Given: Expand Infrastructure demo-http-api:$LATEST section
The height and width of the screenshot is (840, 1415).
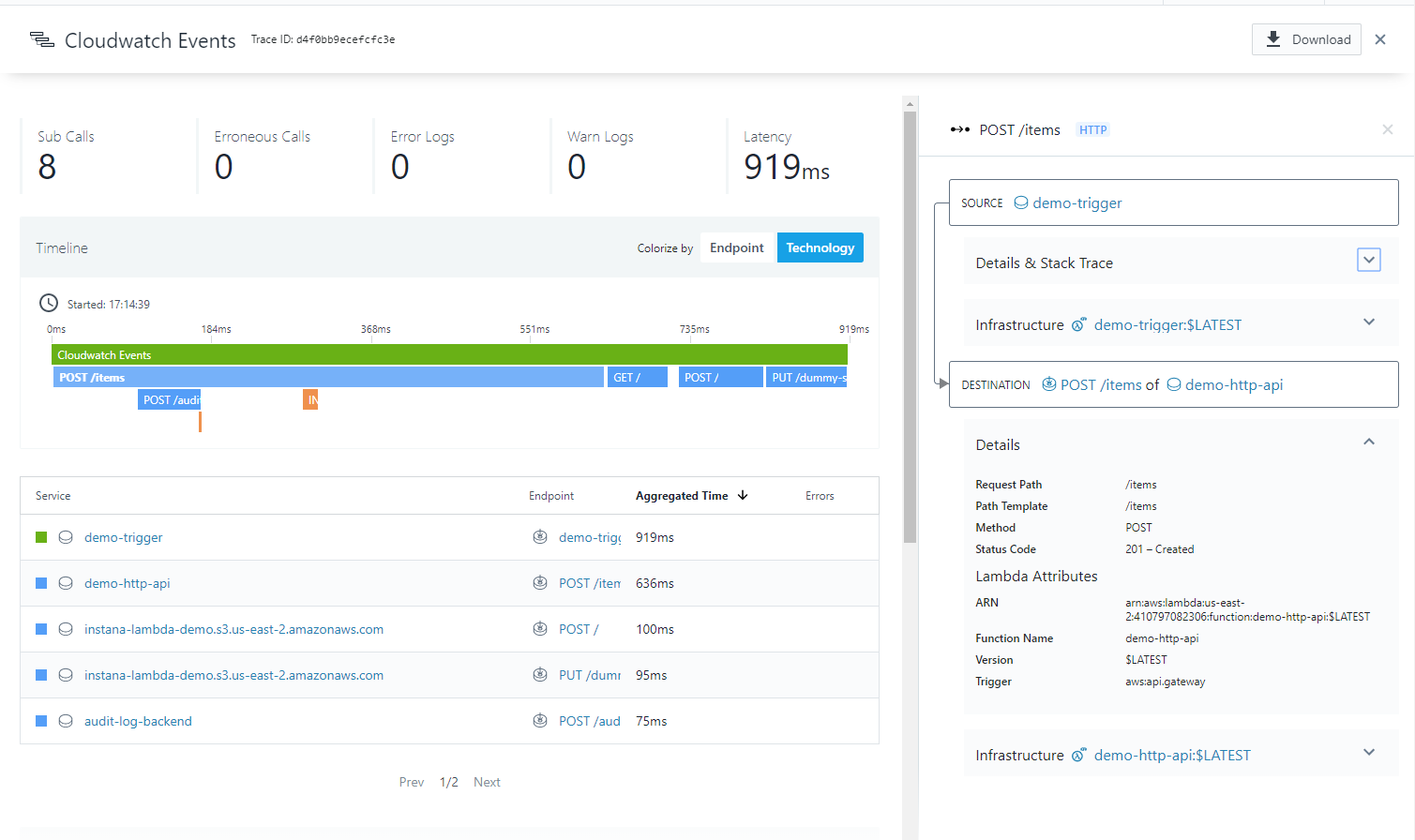Looking at the screenshot, I should click(x=1369, y=752).
